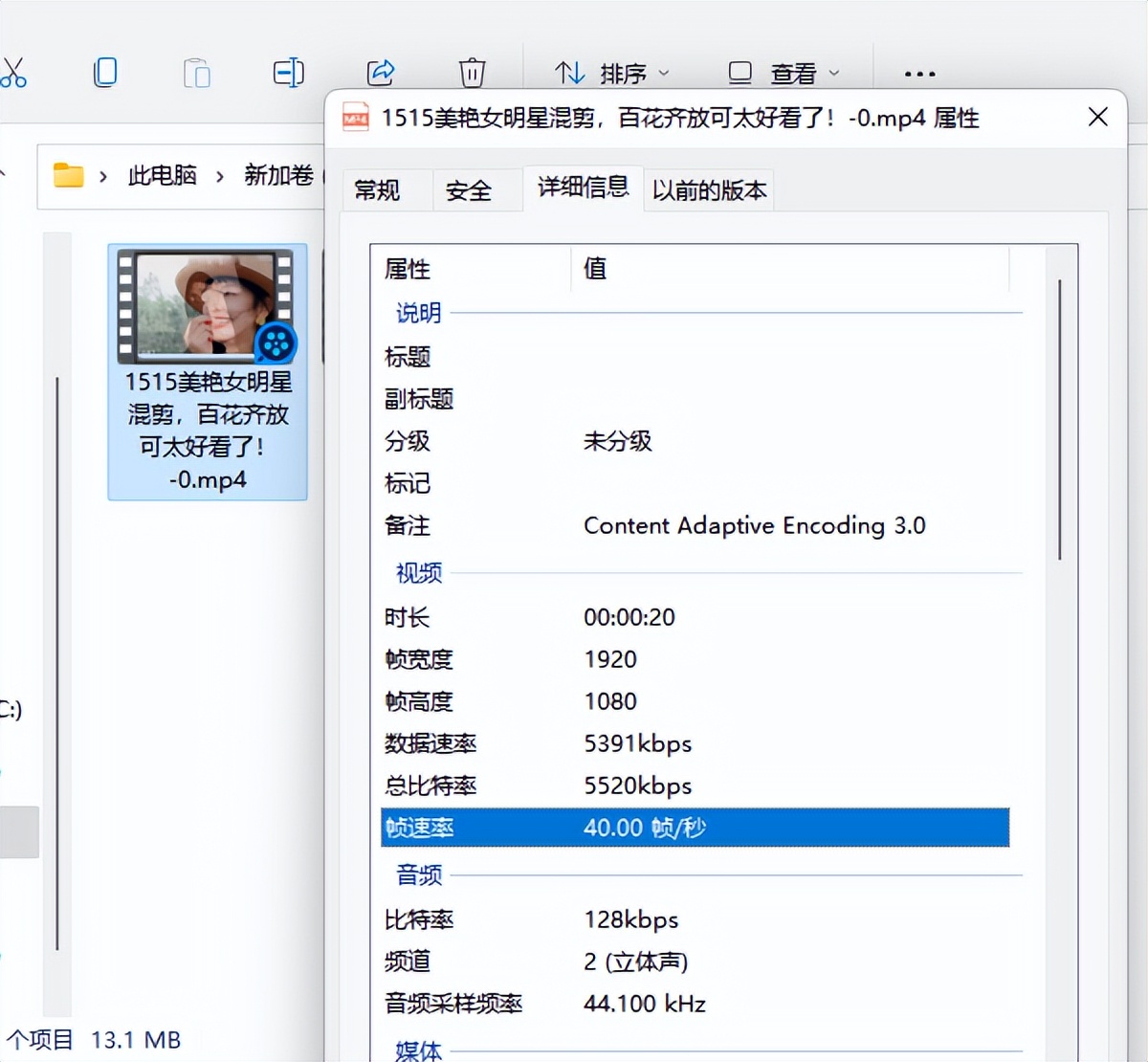Select the mp4 video file thumbnail
Image resolution: width=1148 pixels, height=1062 pixels.
point(207,306)
